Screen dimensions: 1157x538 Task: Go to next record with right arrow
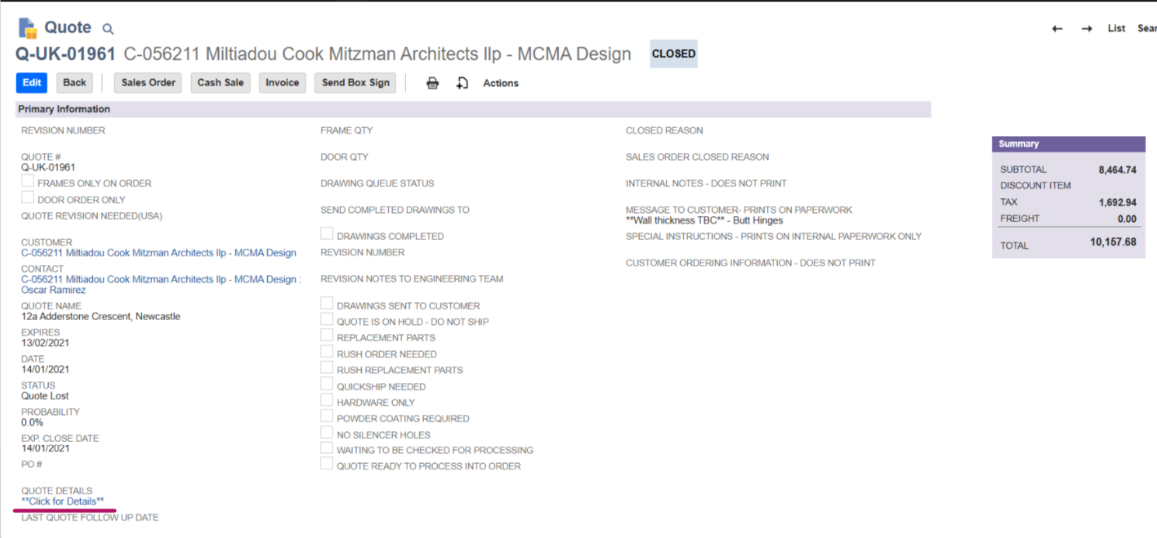[x=1086, y=28]
